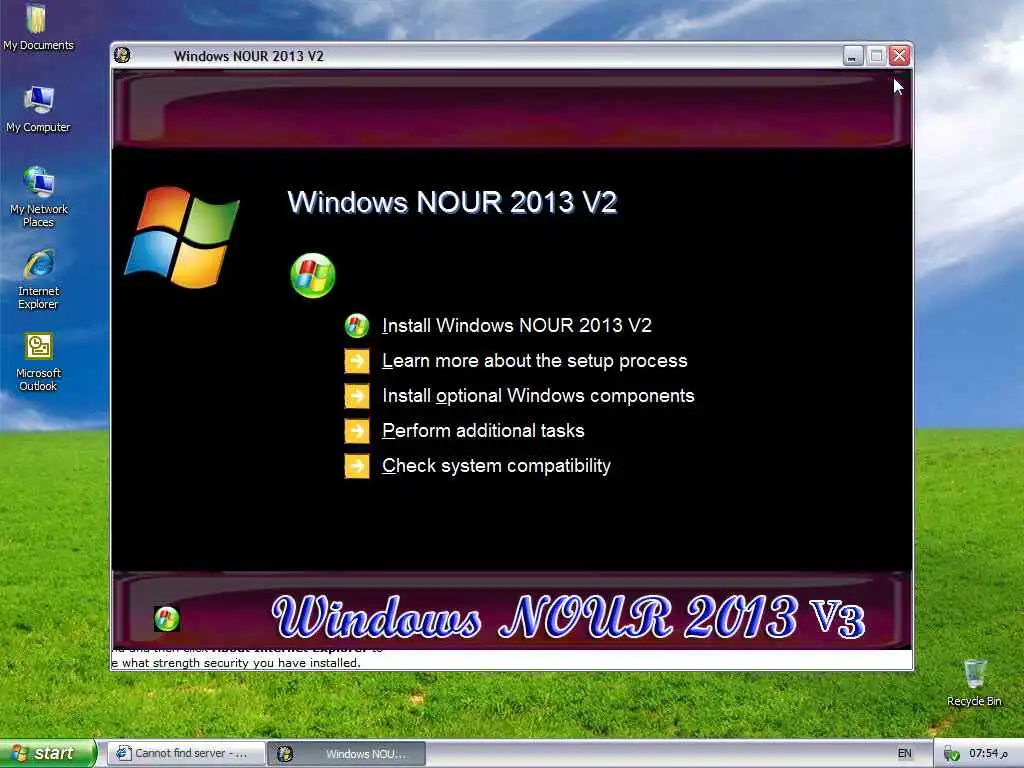Open My Documents desktop icon
Screen dimensions: 1024x768
point(38,27)
